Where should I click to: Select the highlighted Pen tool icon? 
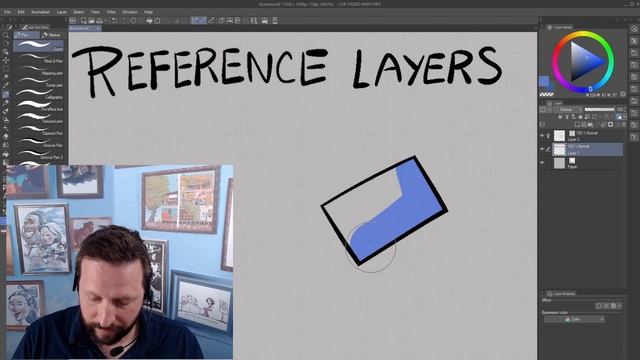(5, 94)
